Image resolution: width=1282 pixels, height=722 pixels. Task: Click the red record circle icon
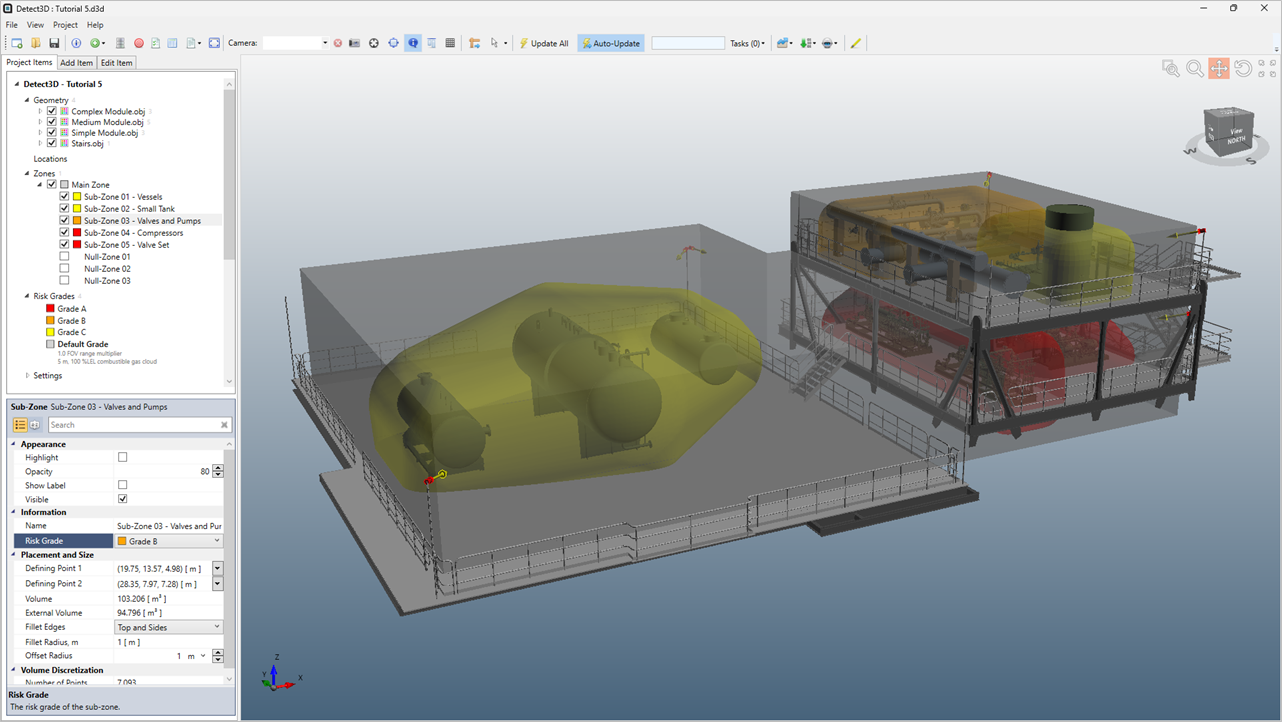coord(139,43)
